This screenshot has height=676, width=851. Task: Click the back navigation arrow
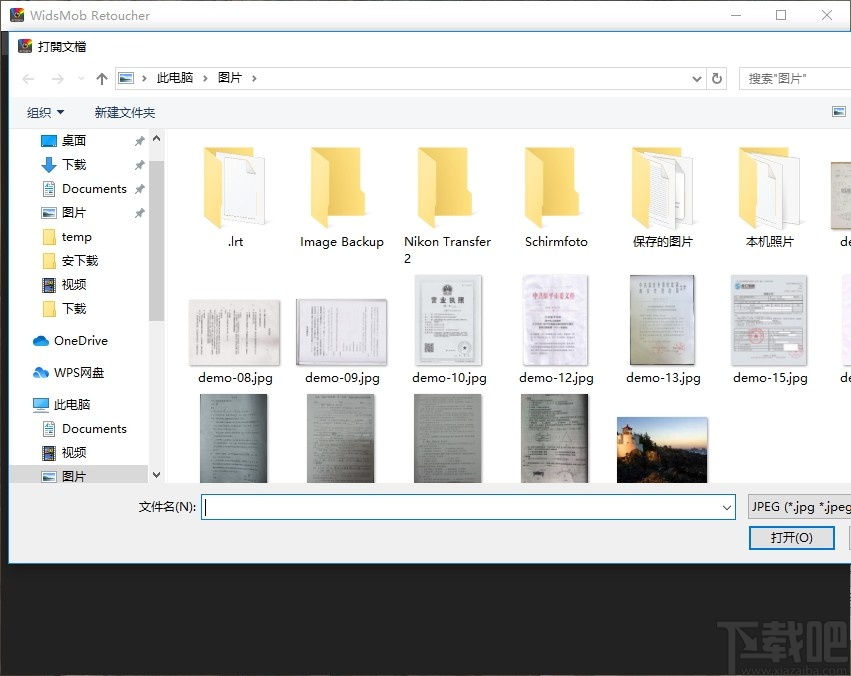pos(27,77)
